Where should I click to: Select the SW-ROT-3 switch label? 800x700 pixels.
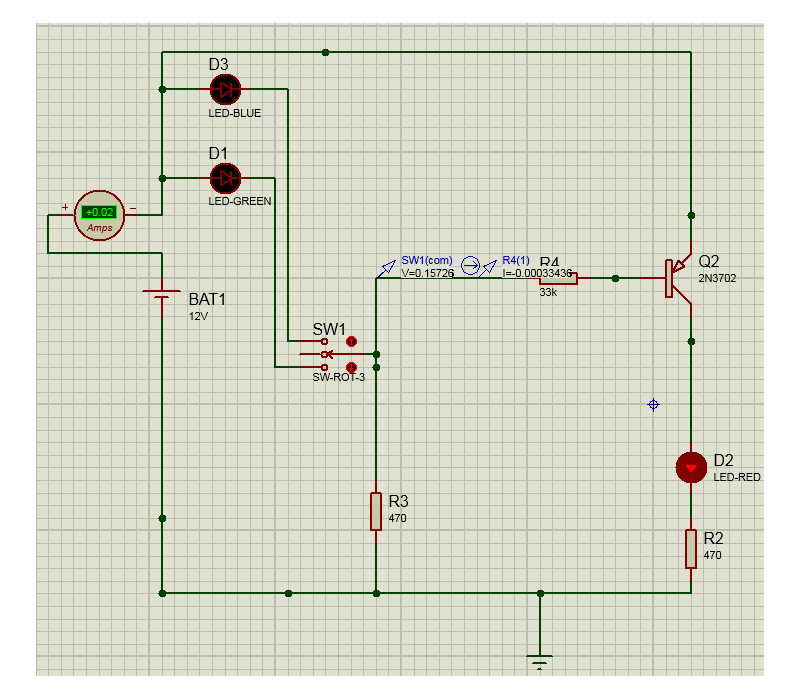(339, 378)
